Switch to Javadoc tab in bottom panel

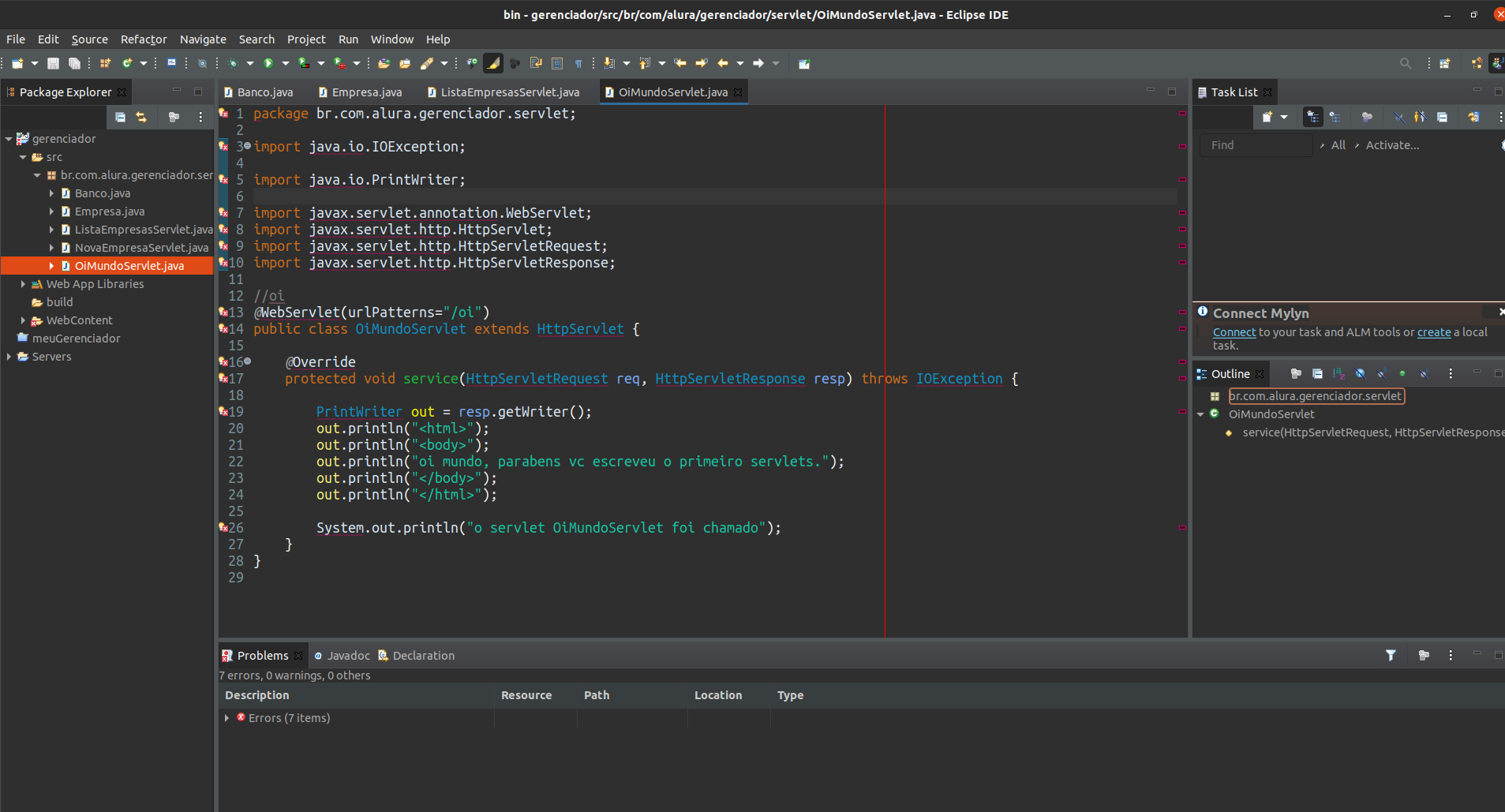342,656
